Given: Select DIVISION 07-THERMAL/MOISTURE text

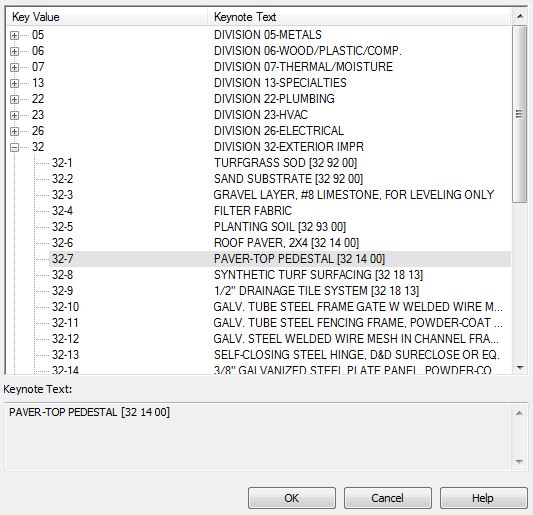Looking at the screenshot, I should (x=303, y=67).
